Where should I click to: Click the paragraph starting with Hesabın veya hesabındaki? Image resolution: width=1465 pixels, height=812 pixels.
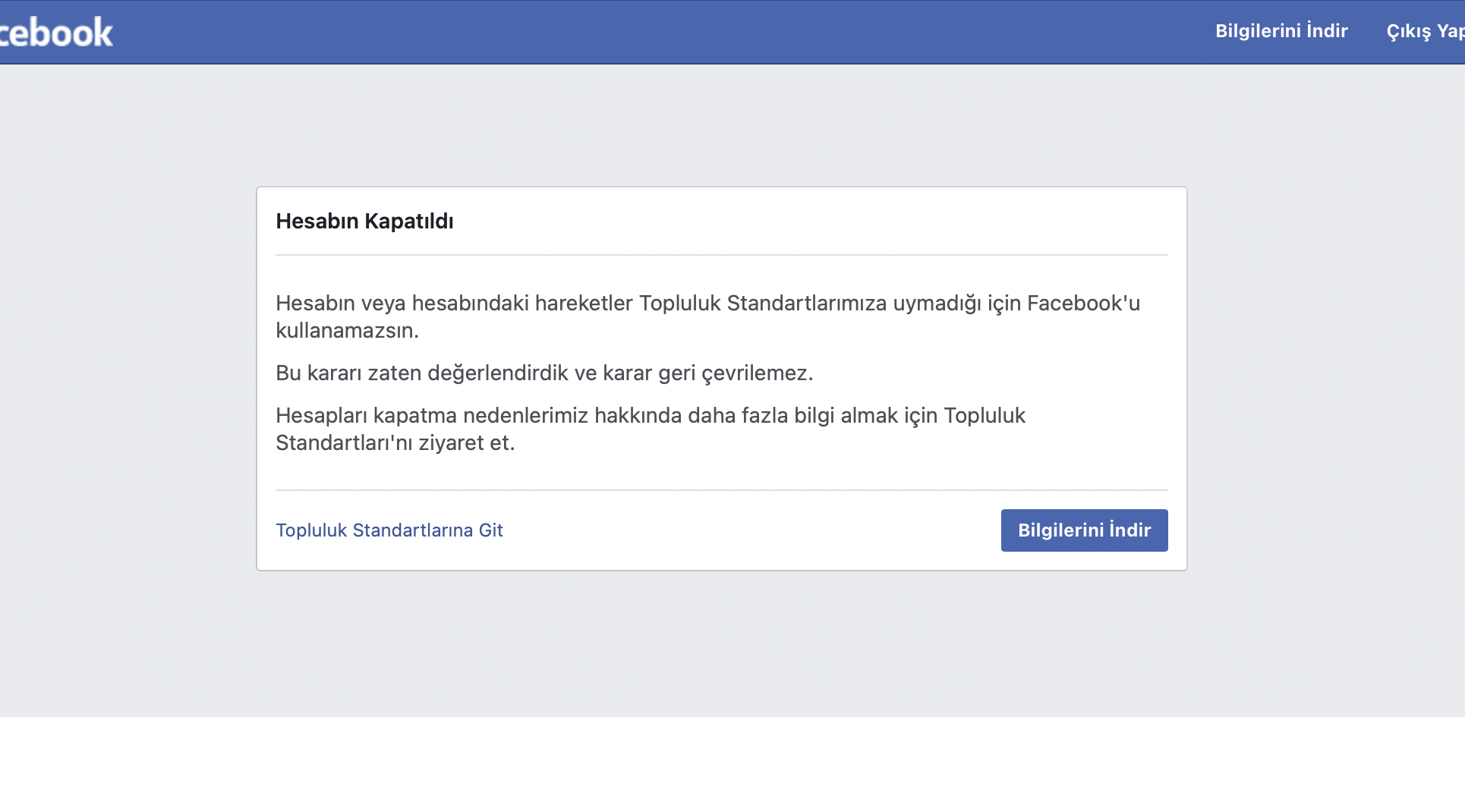[x=707, y=316]
